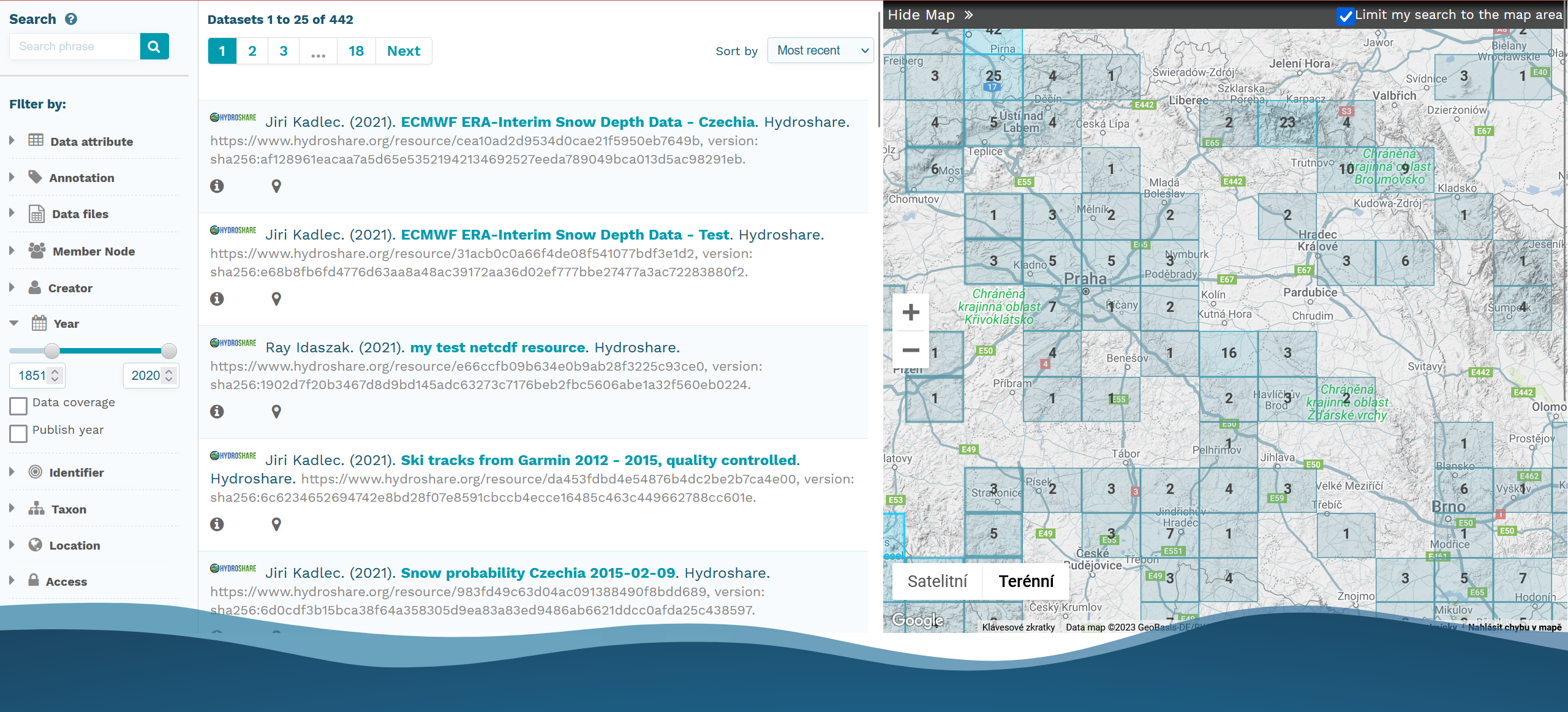The width and height of the screenshot is (1568, 712).
Task: Click Hide Map button
Action: (x=930, y=15)
